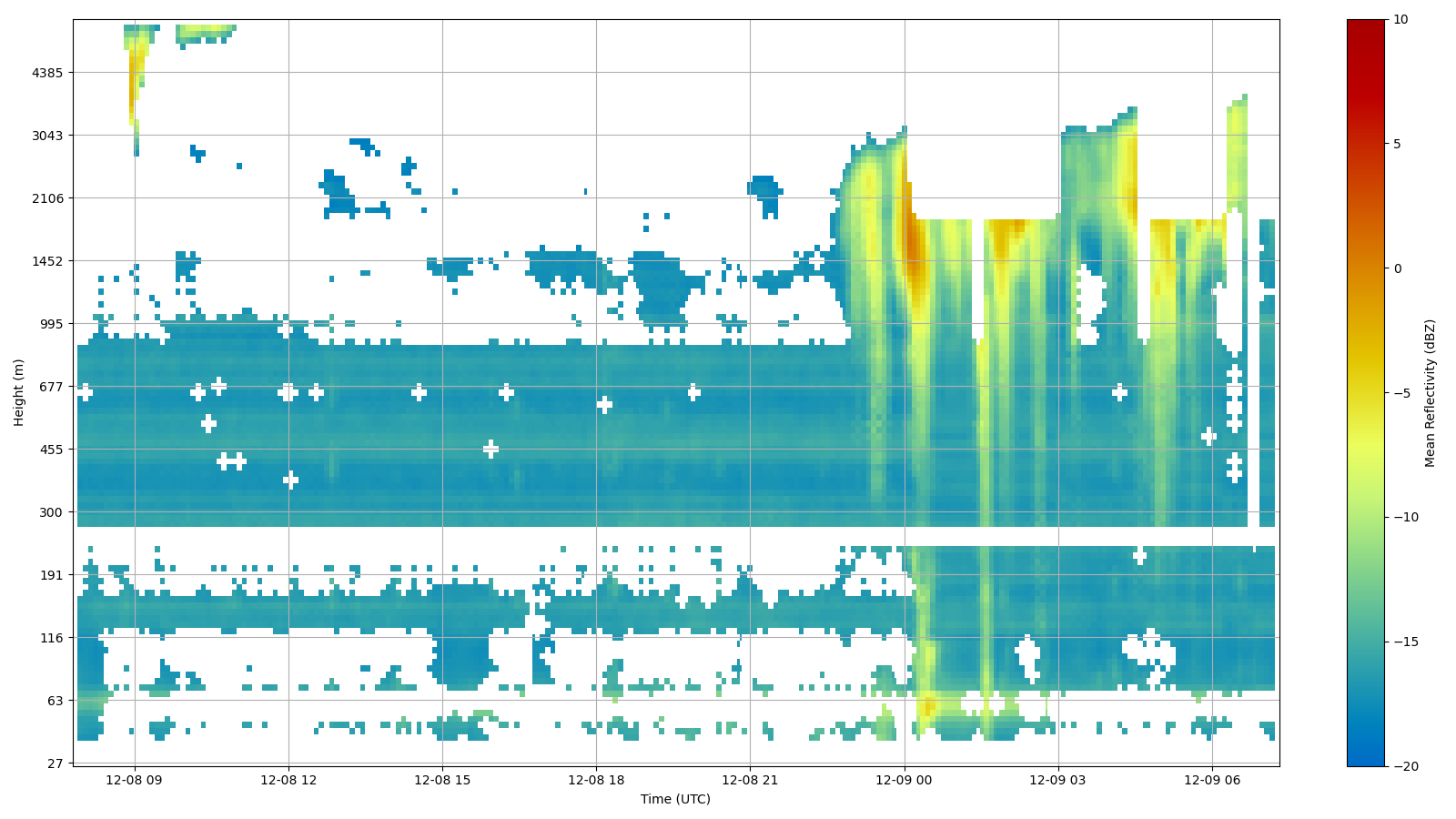Image resolution: width=1456 pixels, height=819 pixels.
Task: Click the colorbar tick label '10'
Action: point(1400,19)
